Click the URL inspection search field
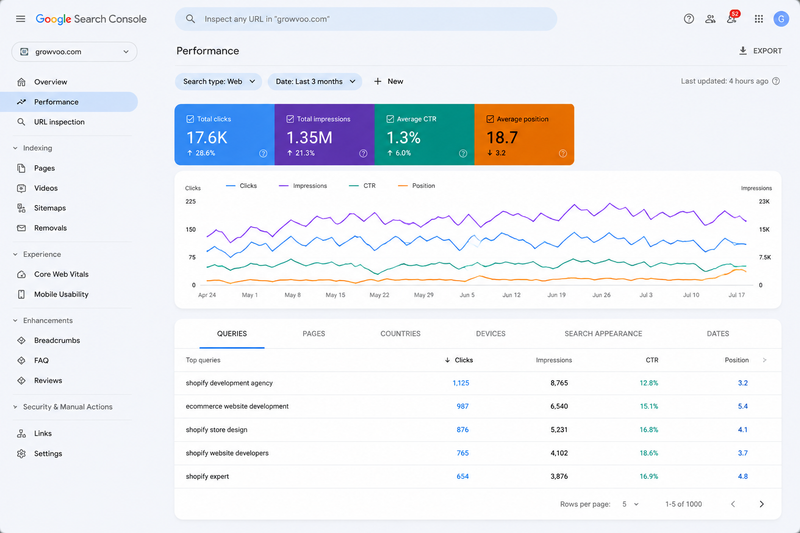Screen dimensions: 800x533 (x=366, y=19)
